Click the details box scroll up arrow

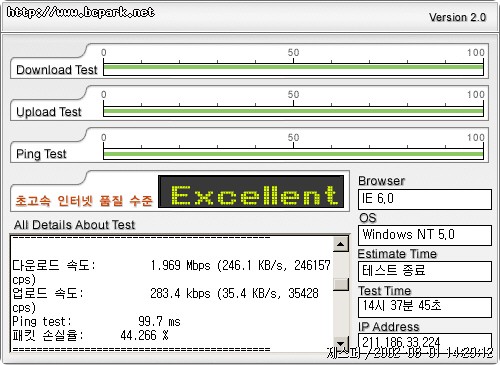click(340, 244)
